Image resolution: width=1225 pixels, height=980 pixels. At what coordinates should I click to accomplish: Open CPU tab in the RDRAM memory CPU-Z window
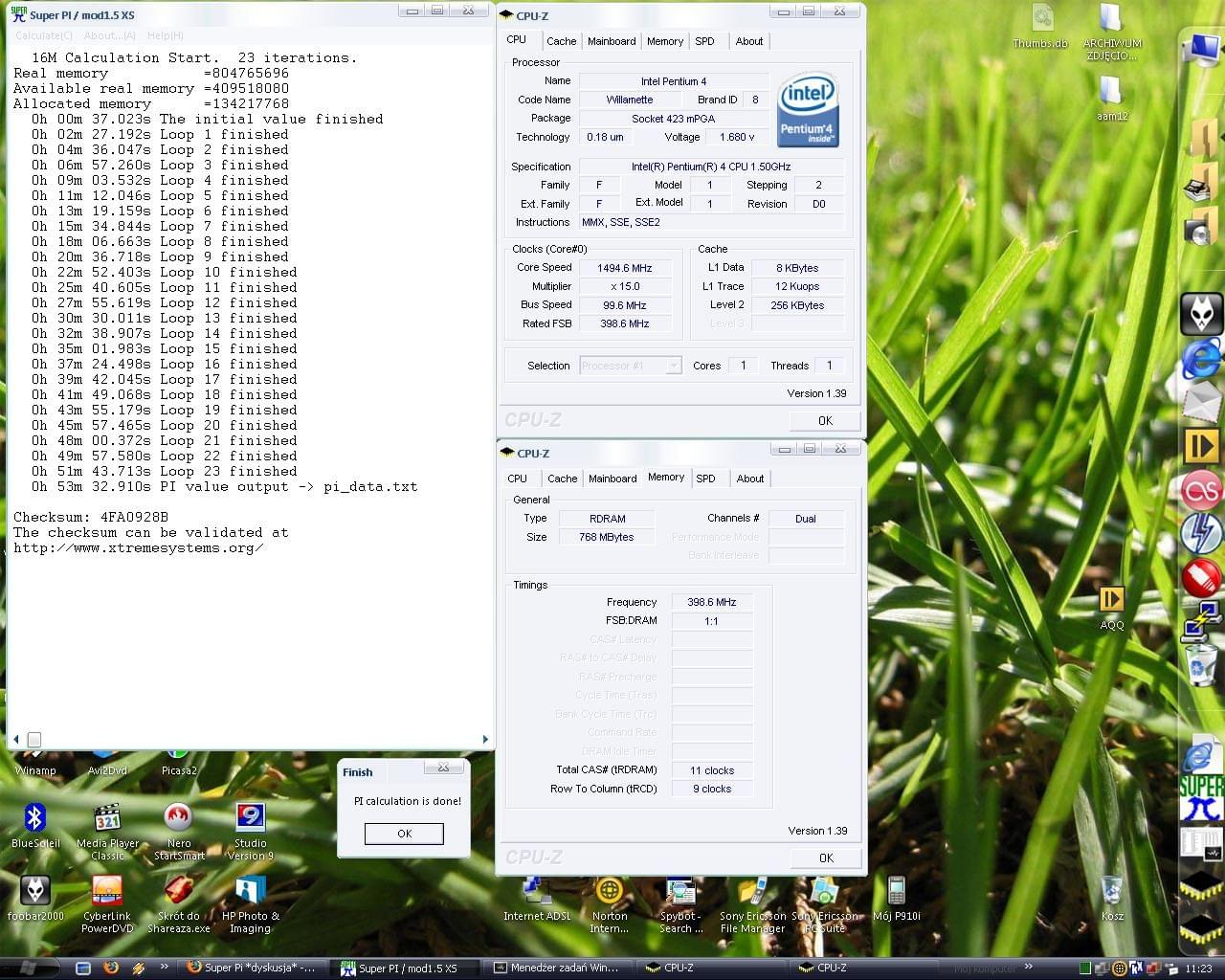tap(518, 479)
